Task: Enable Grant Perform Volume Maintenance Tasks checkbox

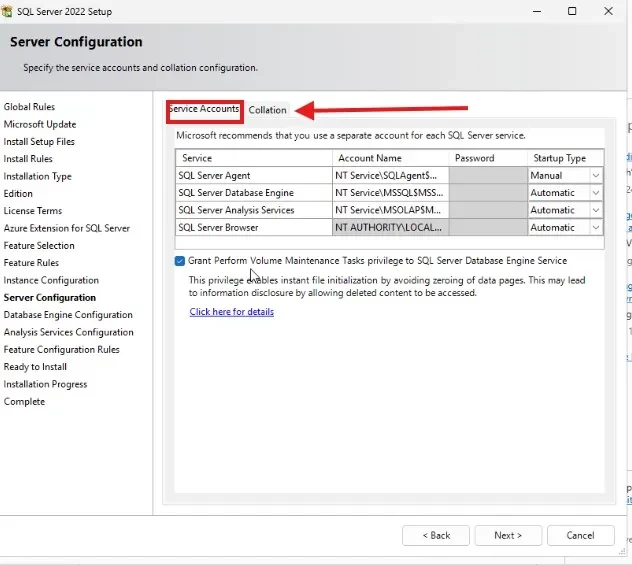Action: tap(179, 261)
